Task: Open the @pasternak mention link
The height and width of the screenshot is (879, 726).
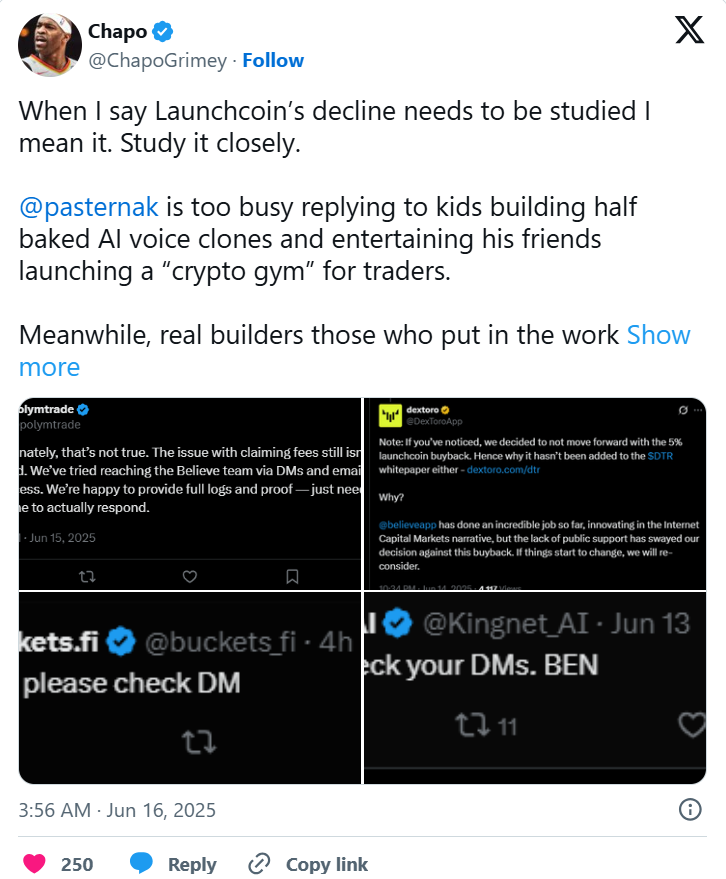Action: [x=89, y=207]
